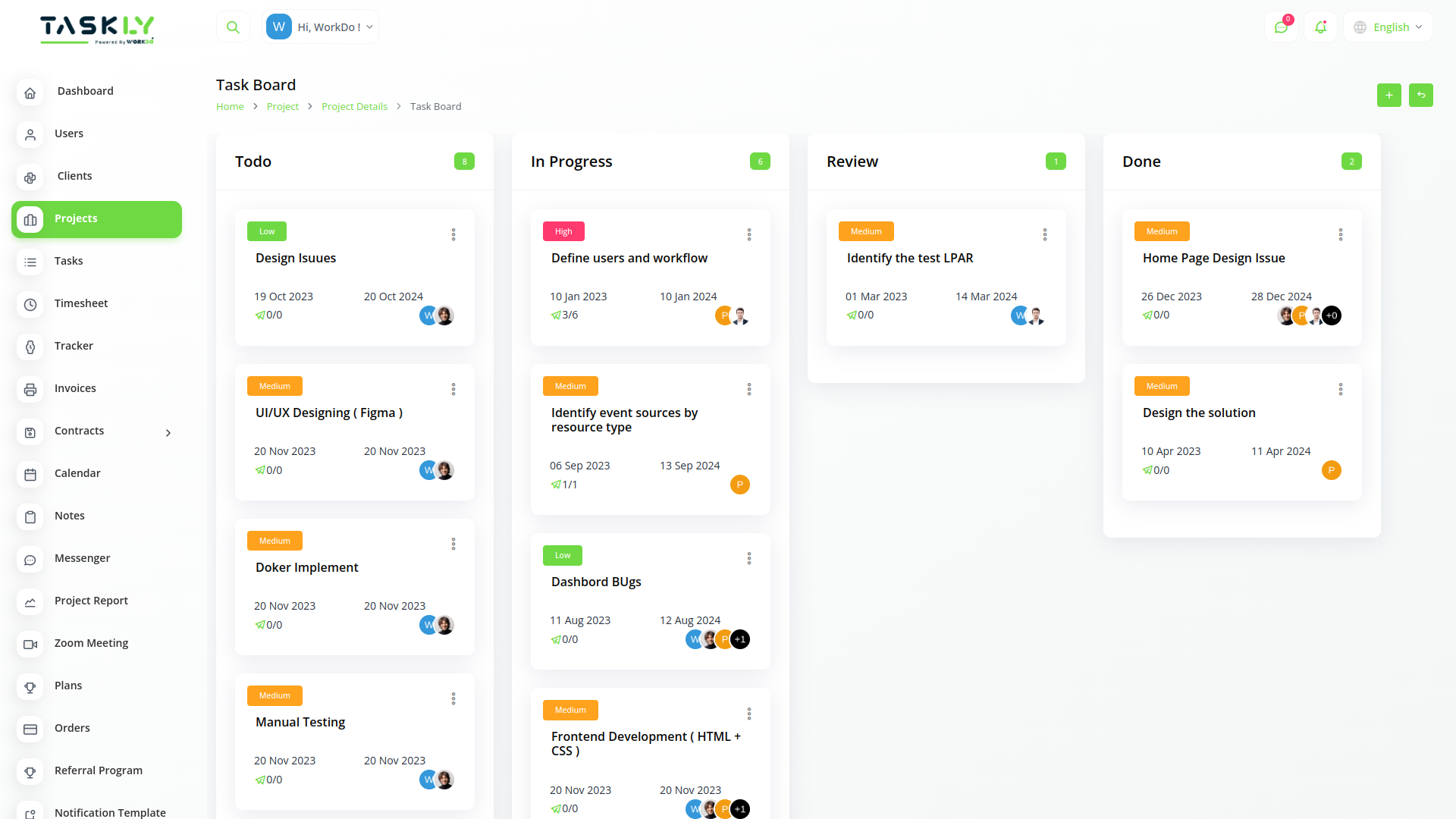
Task: Open the Project Details breadcrumb link
Action: [x=354, y=106]
